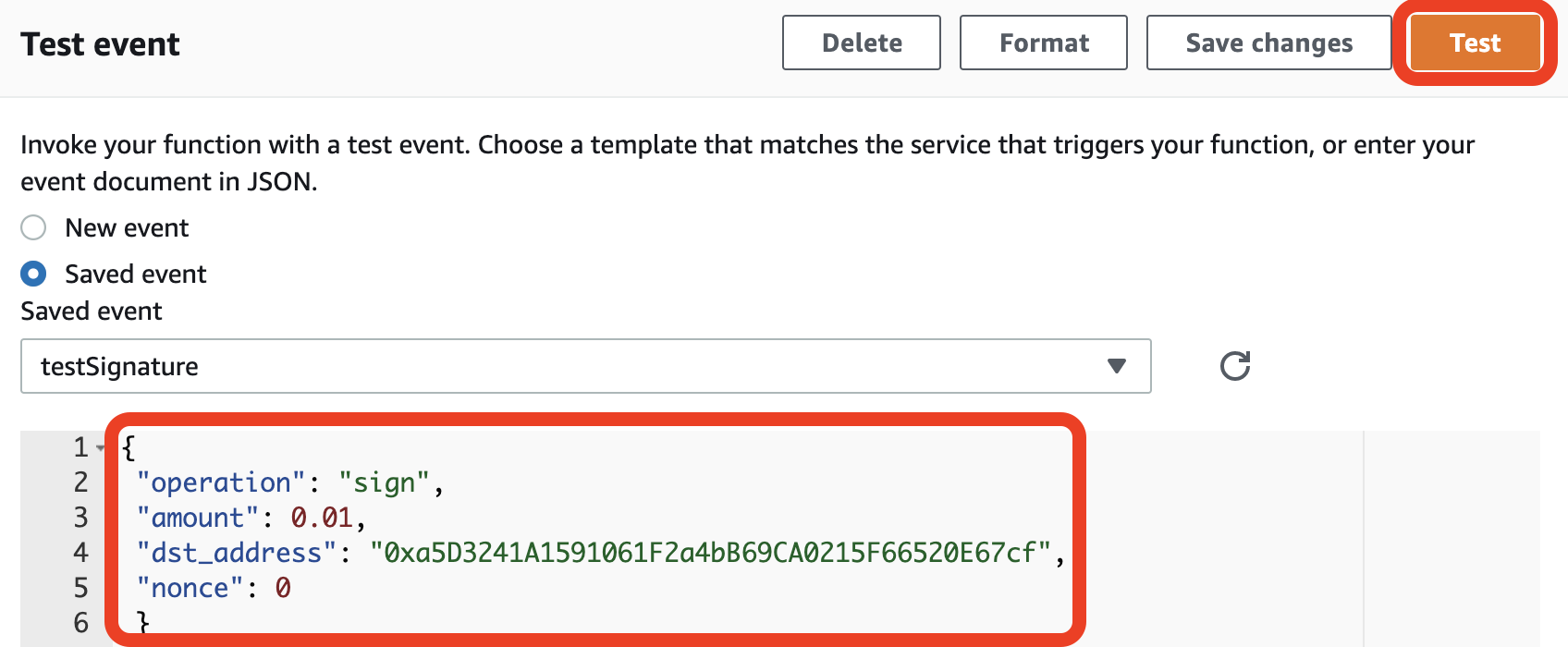Click the dropdown arrow of saved event selector

pyautogui.click(x=1117, y=366)
